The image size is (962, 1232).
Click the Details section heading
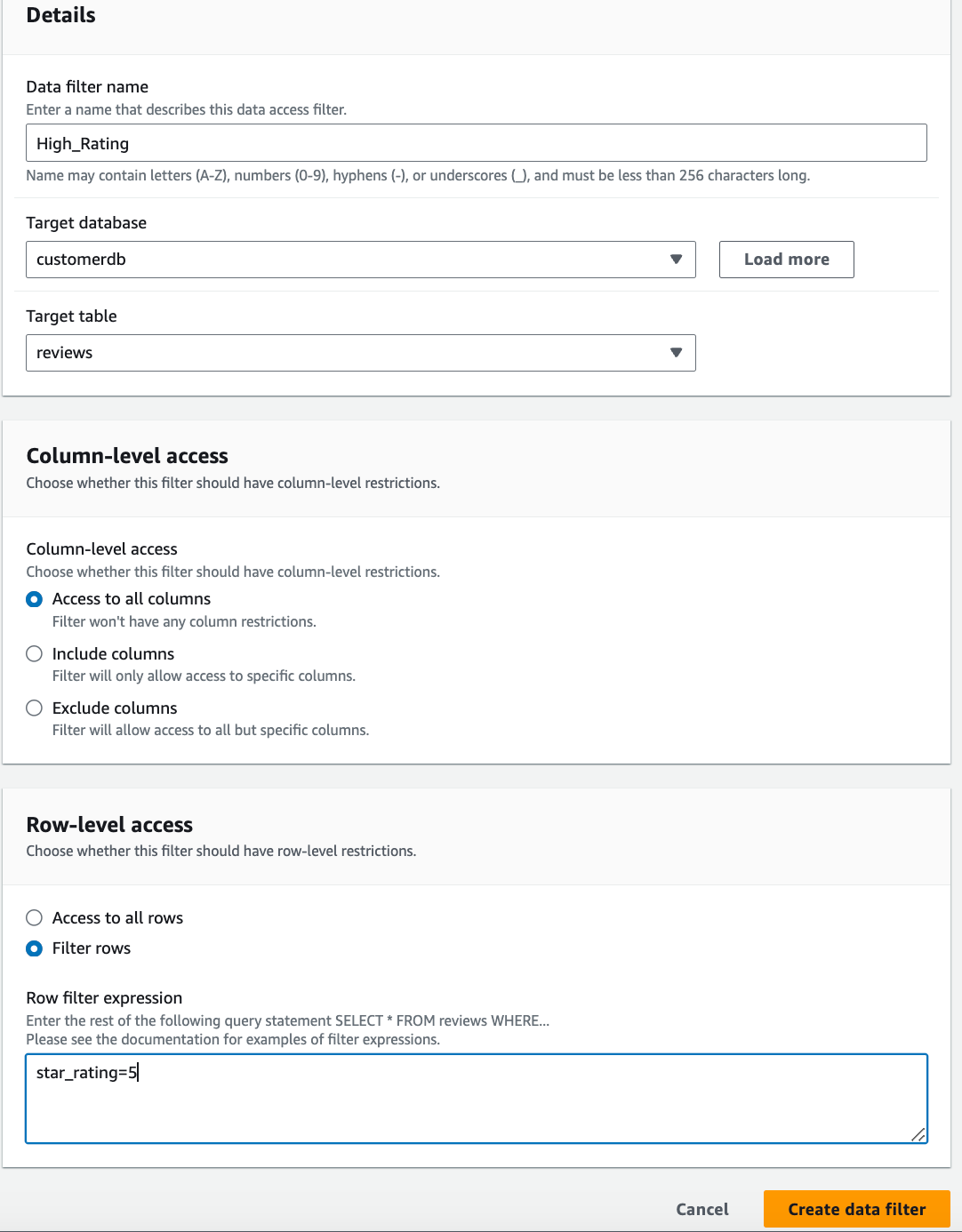click(x=60, y=15)
